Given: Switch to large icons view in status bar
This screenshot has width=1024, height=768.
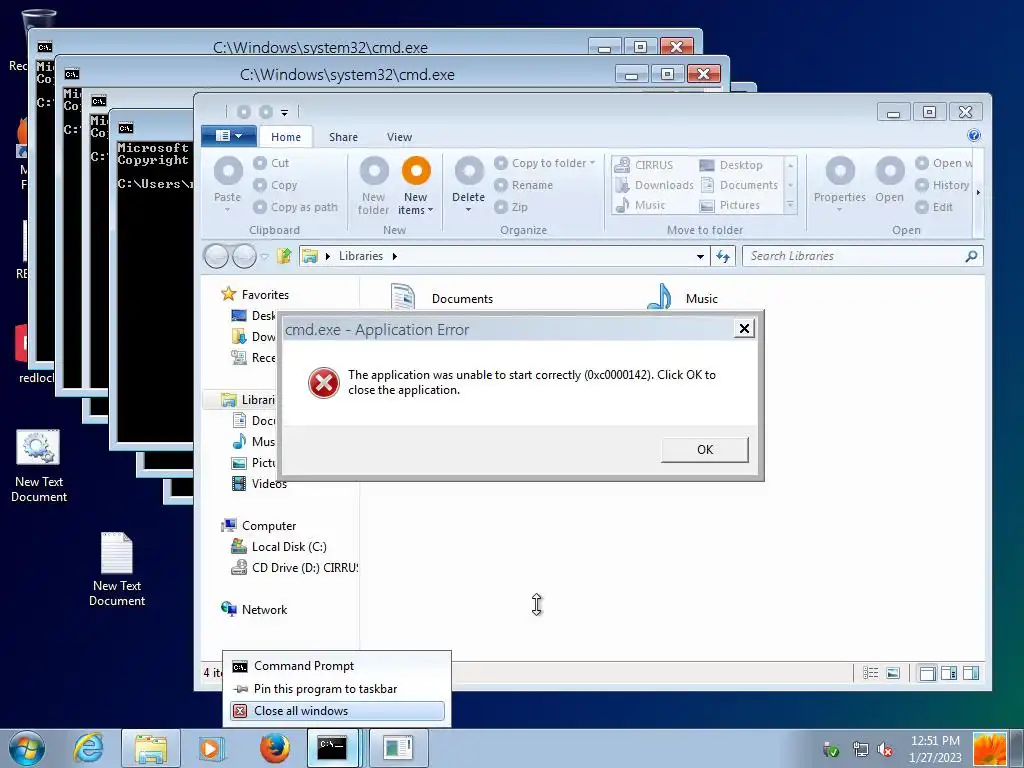Looking at the screenshot, I should tap(893, 673).
